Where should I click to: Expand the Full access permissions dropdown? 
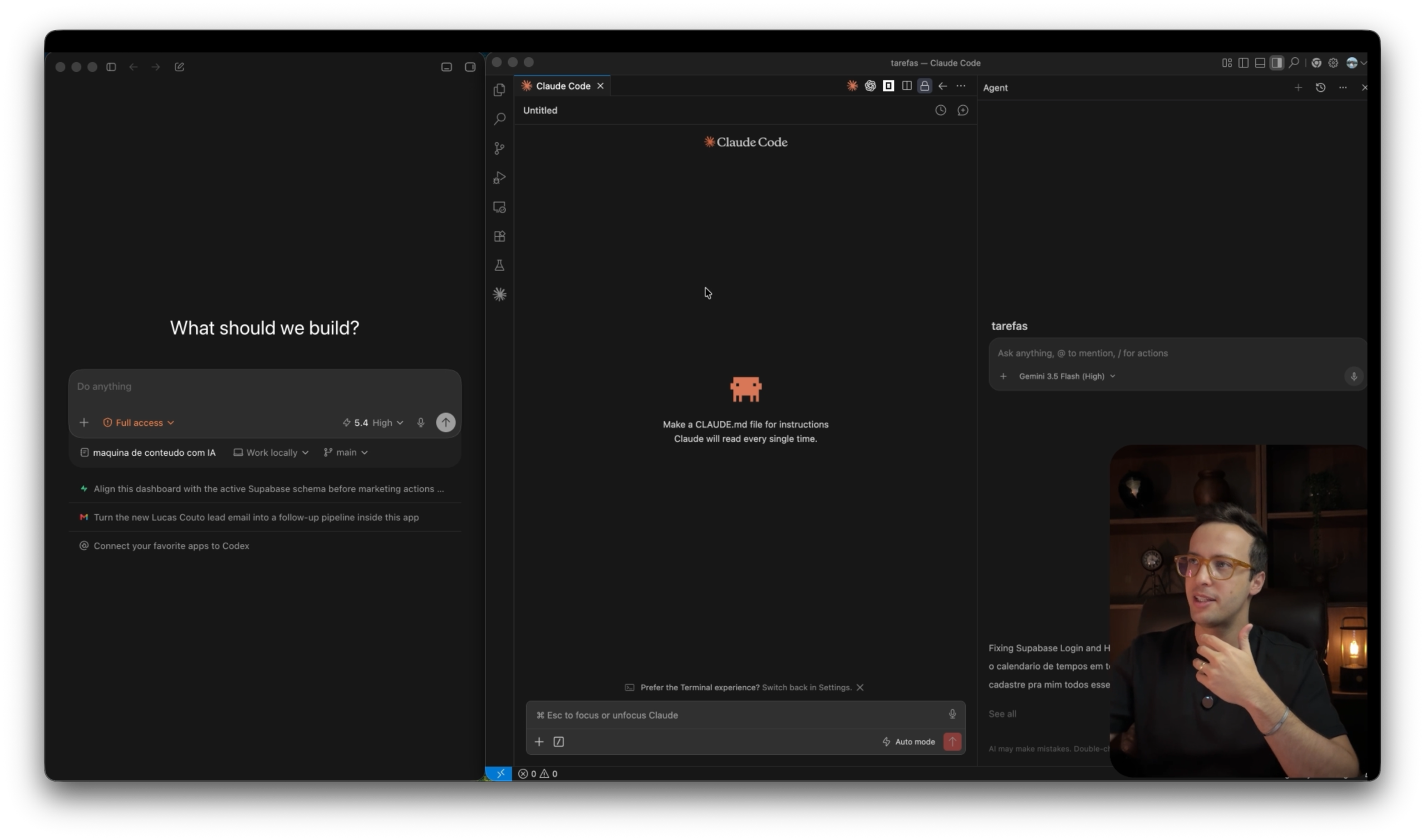click(139, 423)
